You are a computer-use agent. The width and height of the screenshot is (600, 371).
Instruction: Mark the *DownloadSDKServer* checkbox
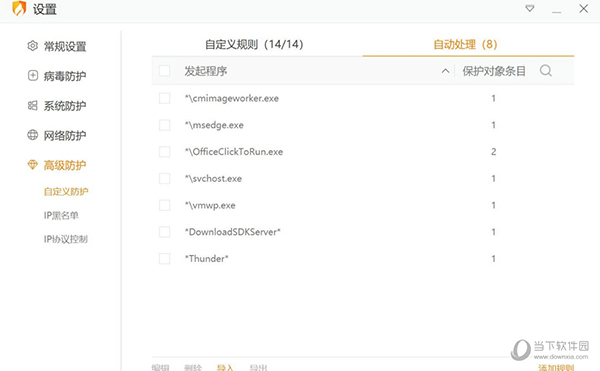pyautogui.click(x=165, y=232)
